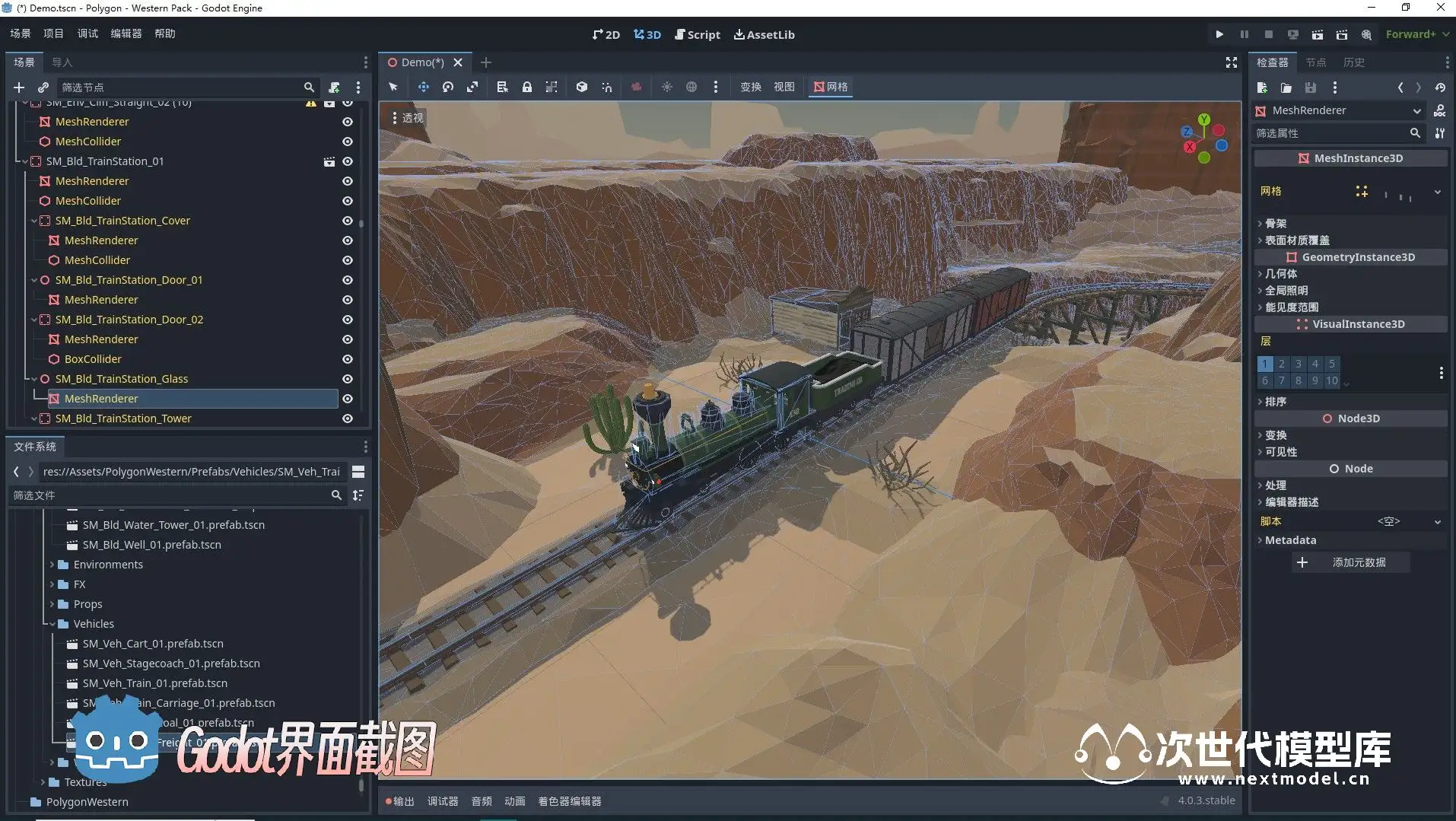1456x821 pixels.
Task: Select the Move mode tool in viewport toolbar
Action: point(423,87)
